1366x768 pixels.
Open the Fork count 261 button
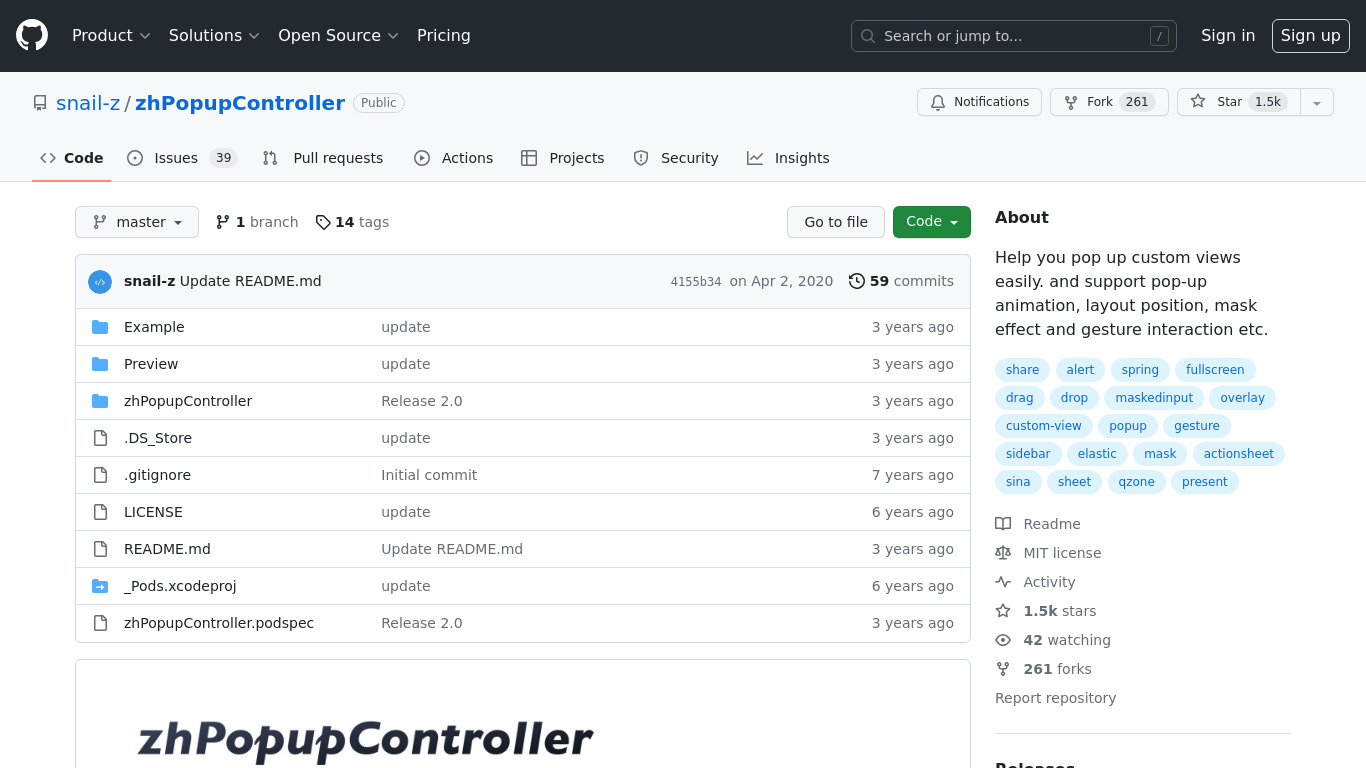[x=1109, y=102]
